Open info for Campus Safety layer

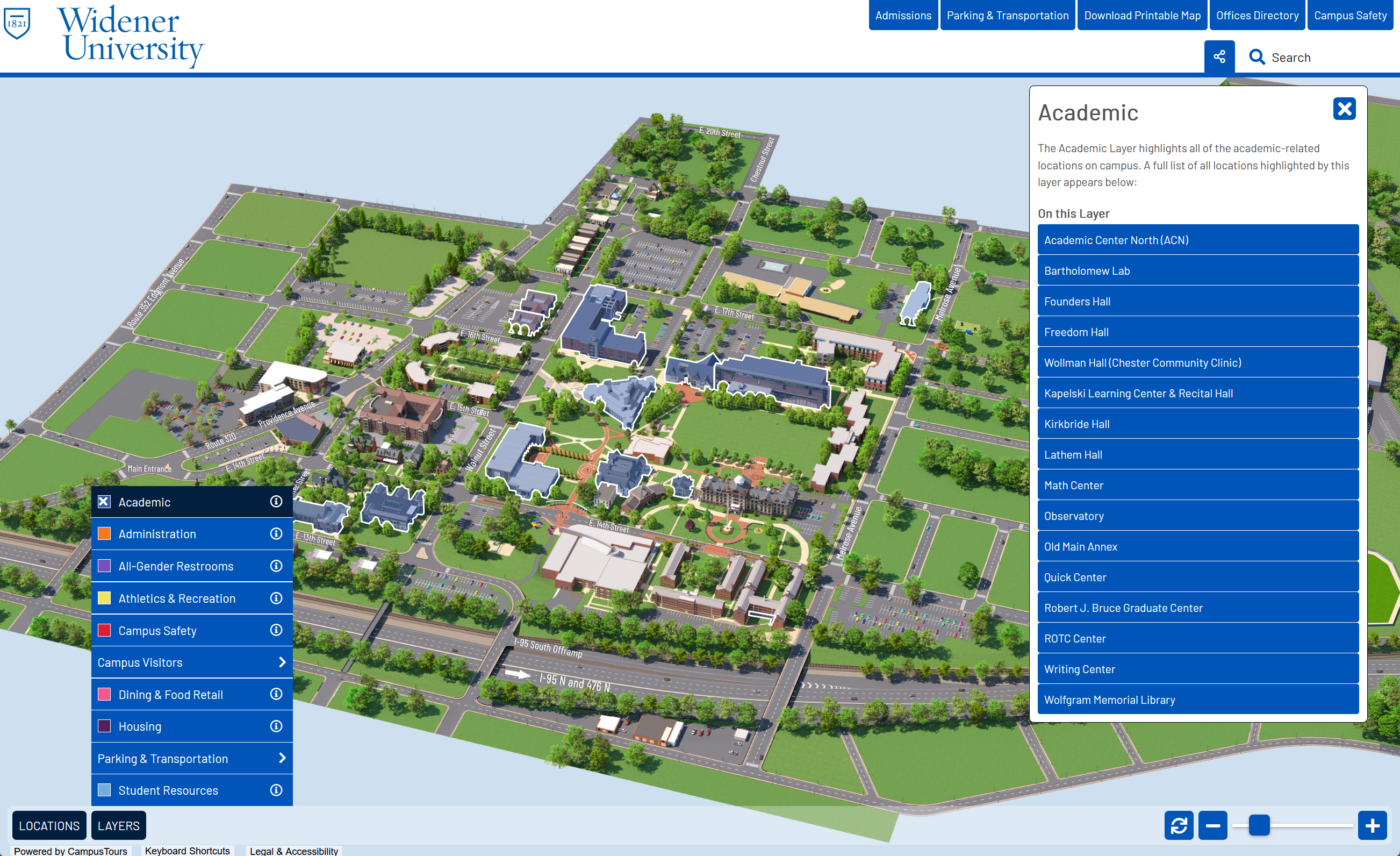276,630
